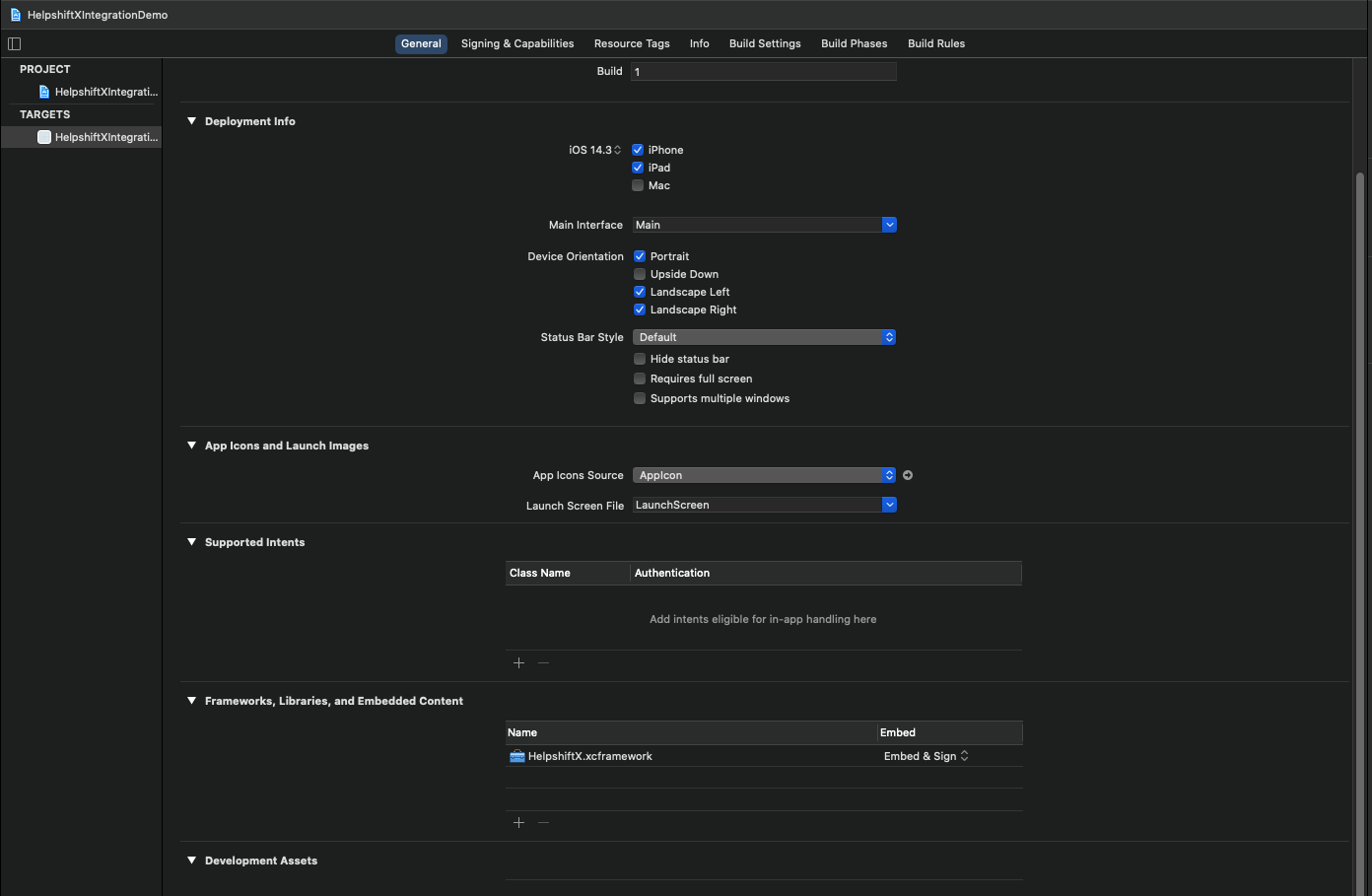1372x896 pixels.
Task: Open the Signing & Capabilities tab
Action: pos(517,43)
